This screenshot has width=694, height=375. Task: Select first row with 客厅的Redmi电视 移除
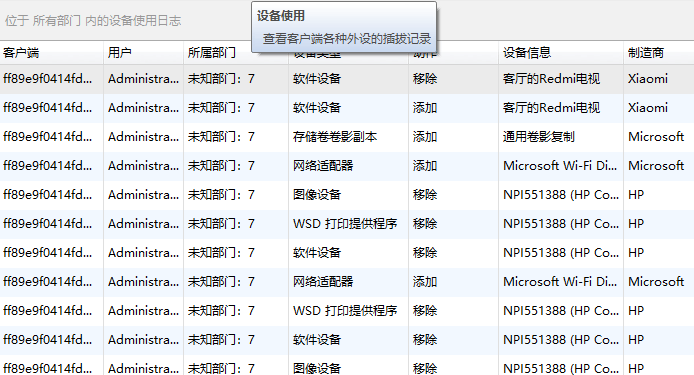(347, 79)
